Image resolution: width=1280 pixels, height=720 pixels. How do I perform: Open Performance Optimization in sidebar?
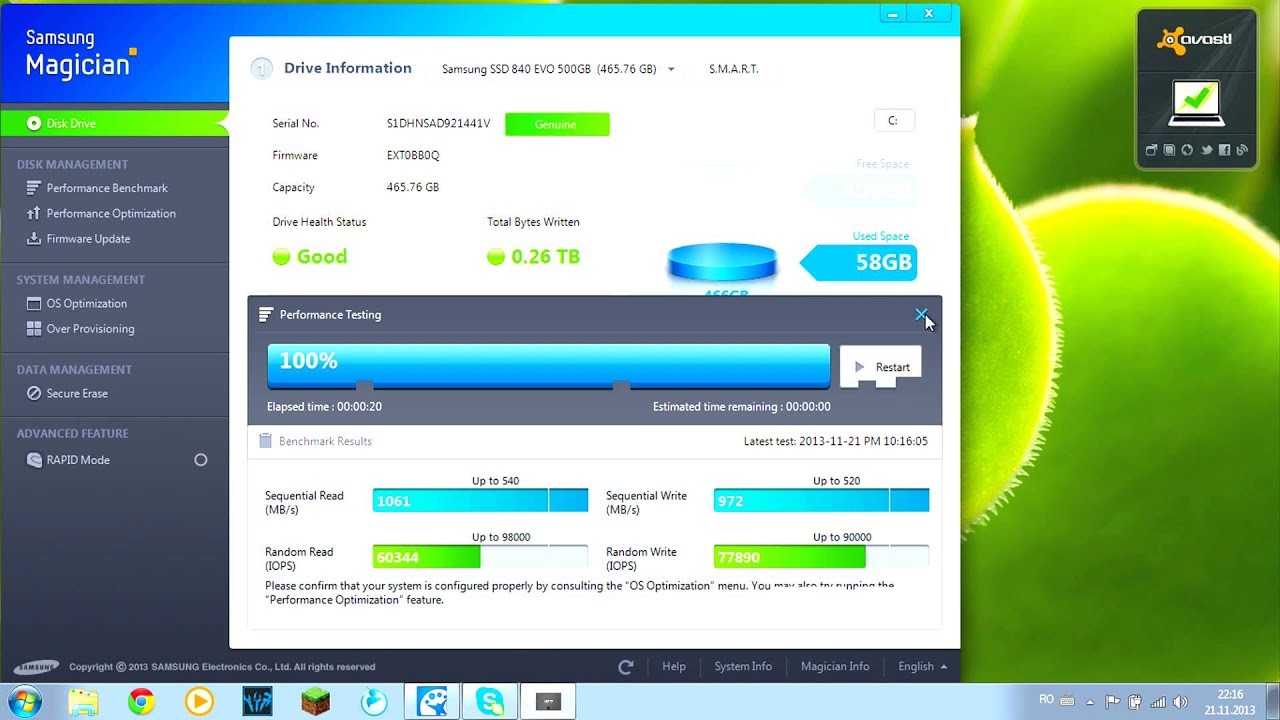pos(111,213)
